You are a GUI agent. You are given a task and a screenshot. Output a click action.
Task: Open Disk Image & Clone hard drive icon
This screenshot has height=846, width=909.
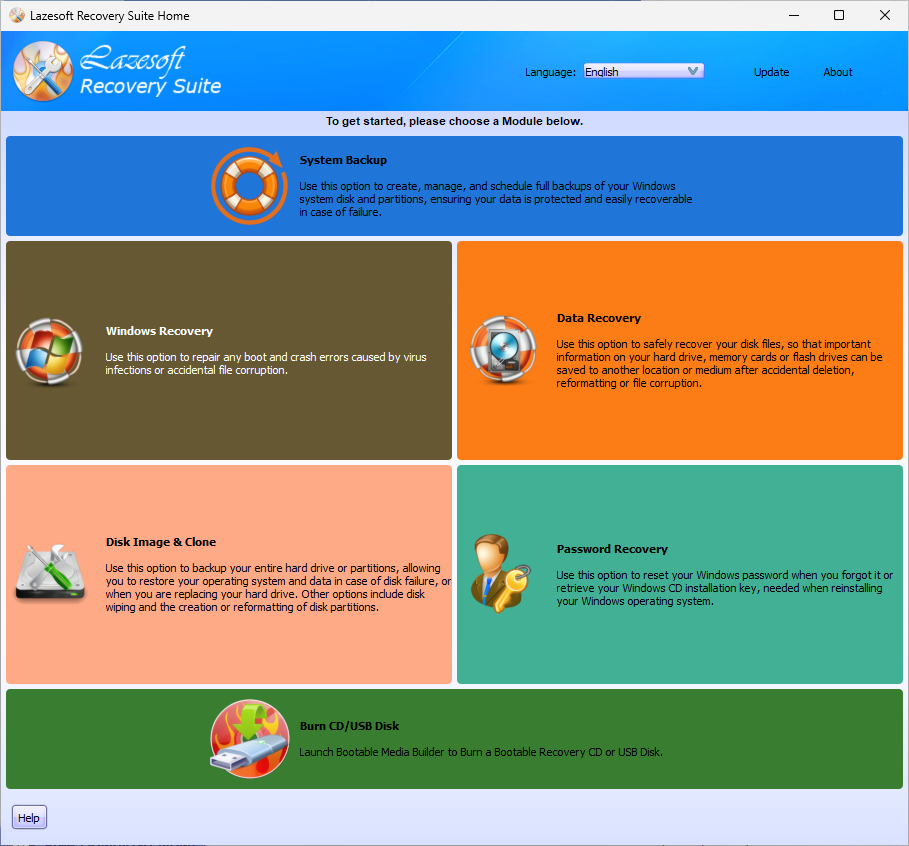coord(50,568)
